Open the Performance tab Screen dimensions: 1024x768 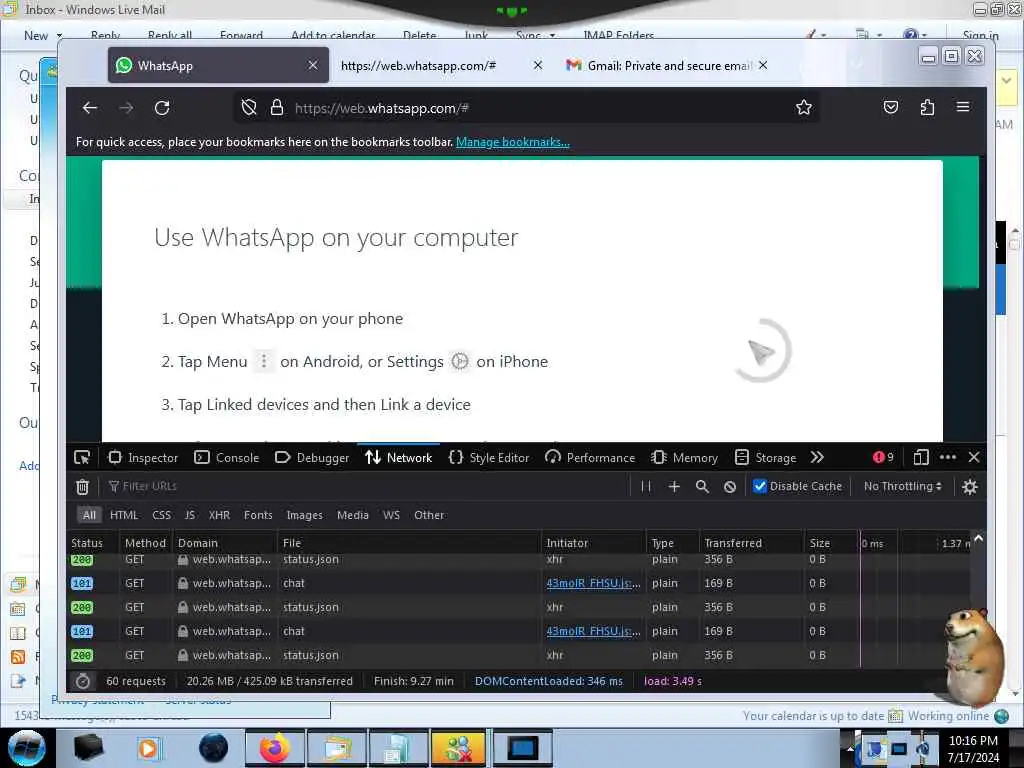click(x=590, y=458)
